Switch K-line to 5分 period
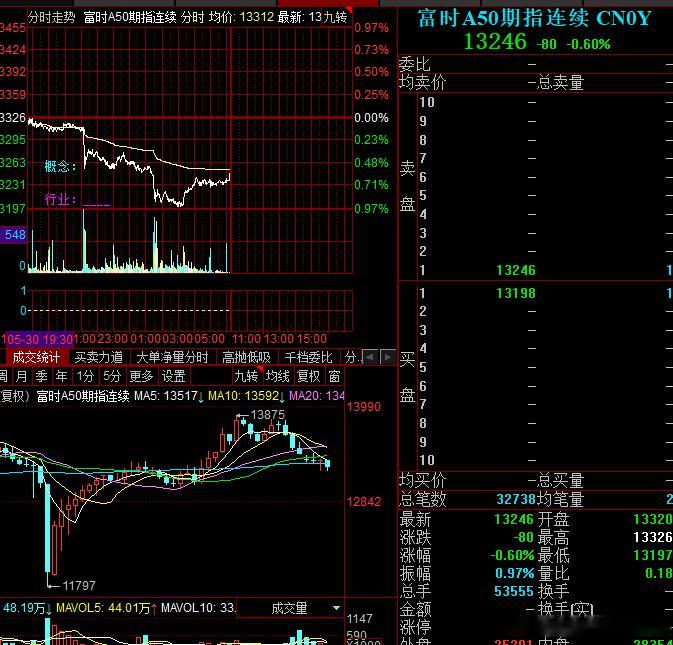 [x=112, y=376]
